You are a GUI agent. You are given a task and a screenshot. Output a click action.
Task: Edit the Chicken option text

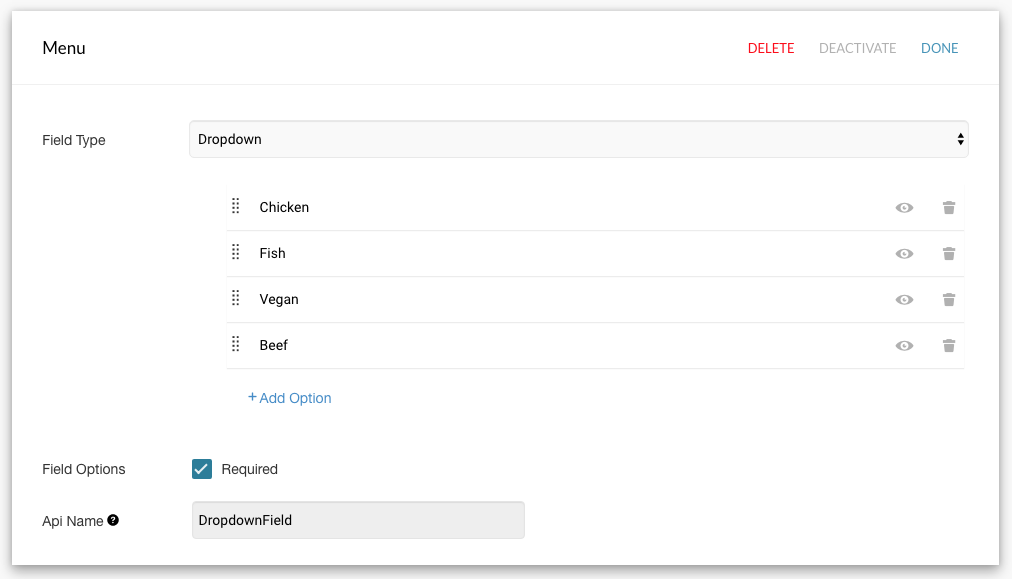click(x=284, y=207)
